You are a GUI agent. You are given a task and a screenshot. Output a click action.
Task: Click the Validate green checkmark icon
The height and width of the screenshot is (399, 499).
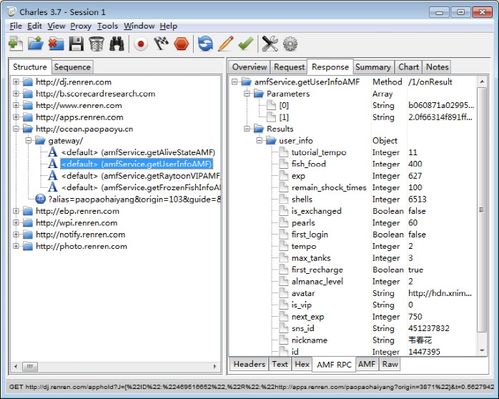246,44
